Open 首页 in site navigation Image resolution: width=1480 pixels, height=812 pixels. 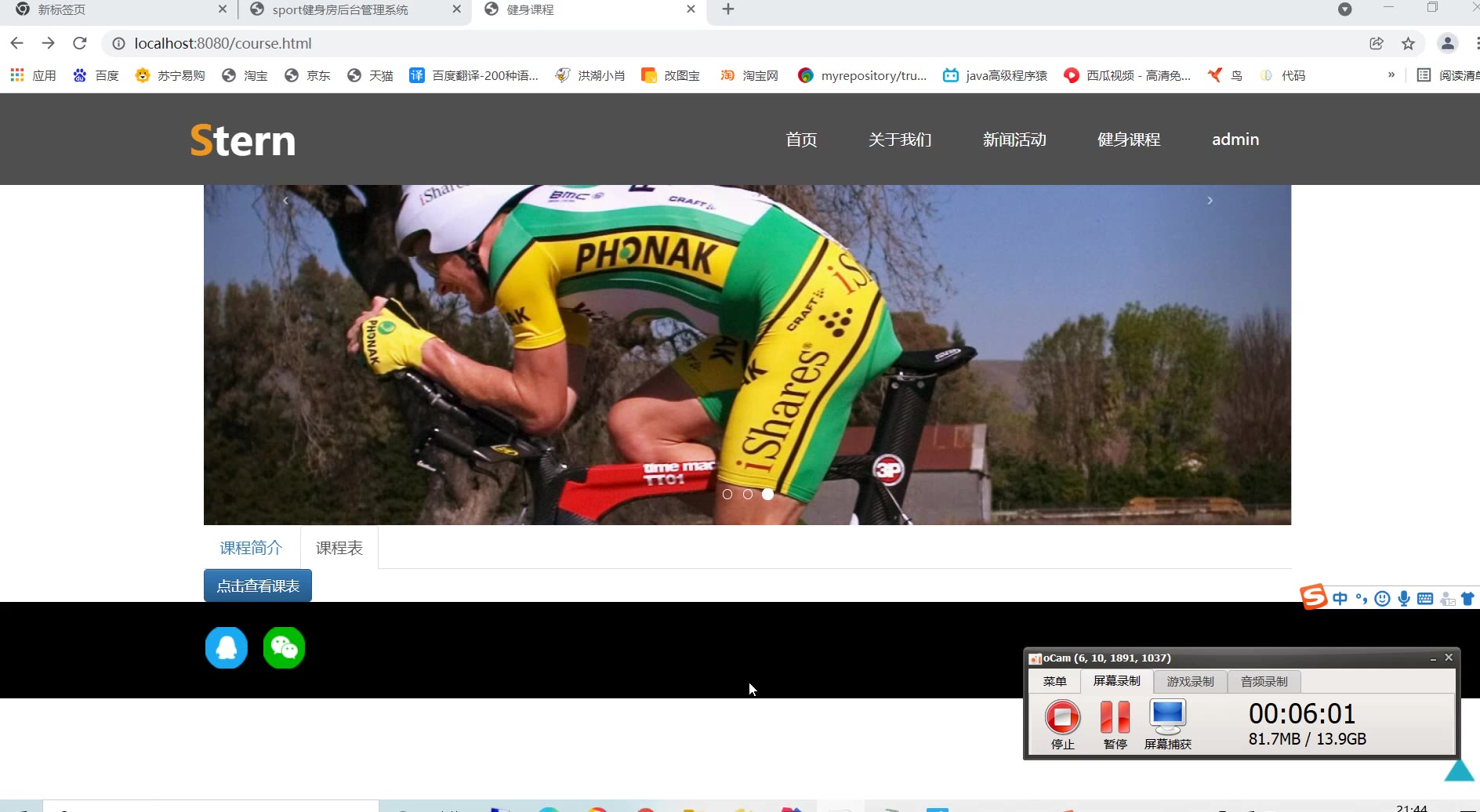tap(801, 140)
